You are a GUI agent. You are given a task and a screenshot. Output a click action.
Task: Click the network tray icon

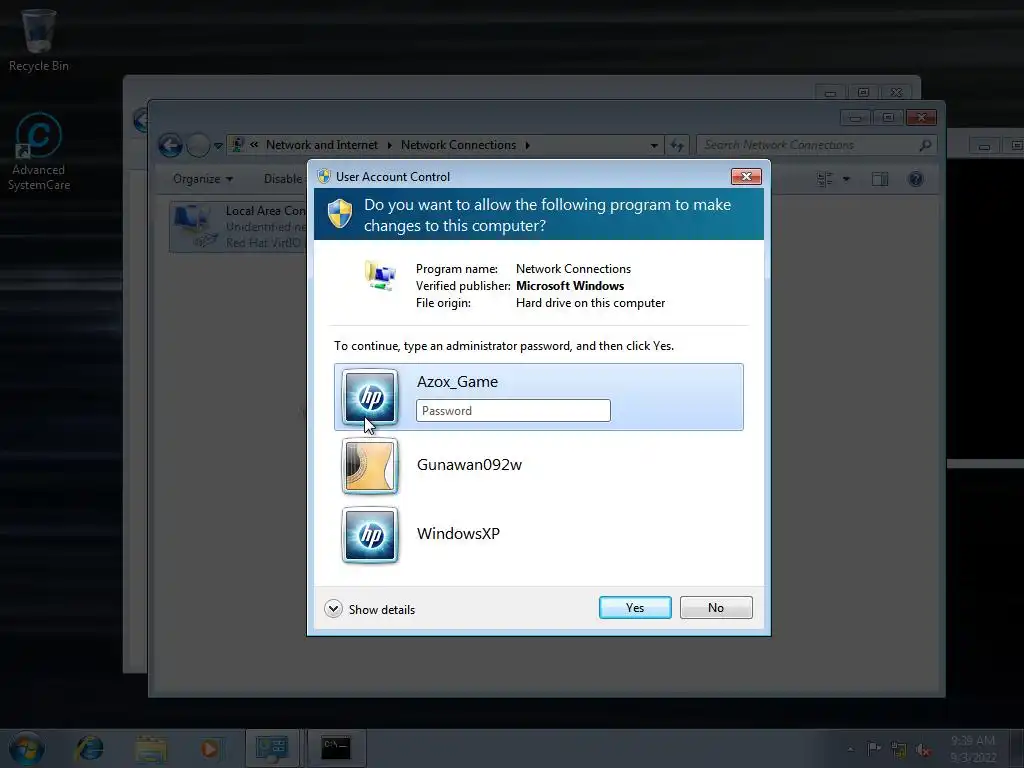(x=899, y=749)
